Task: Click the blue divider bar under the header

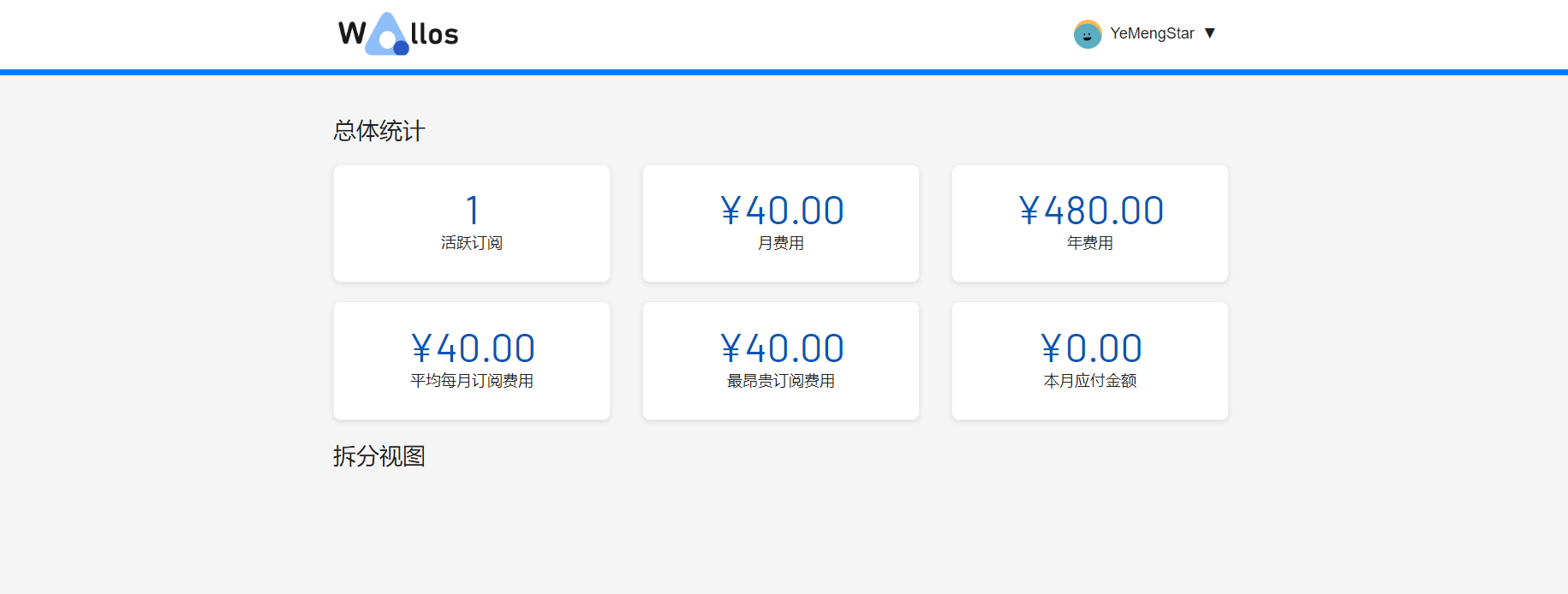Action: 784,72
